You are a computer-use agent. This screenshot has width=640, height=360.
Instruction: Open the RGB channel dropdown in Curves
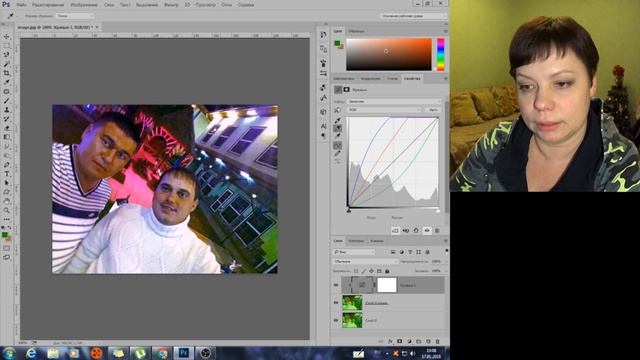(384, 110)
